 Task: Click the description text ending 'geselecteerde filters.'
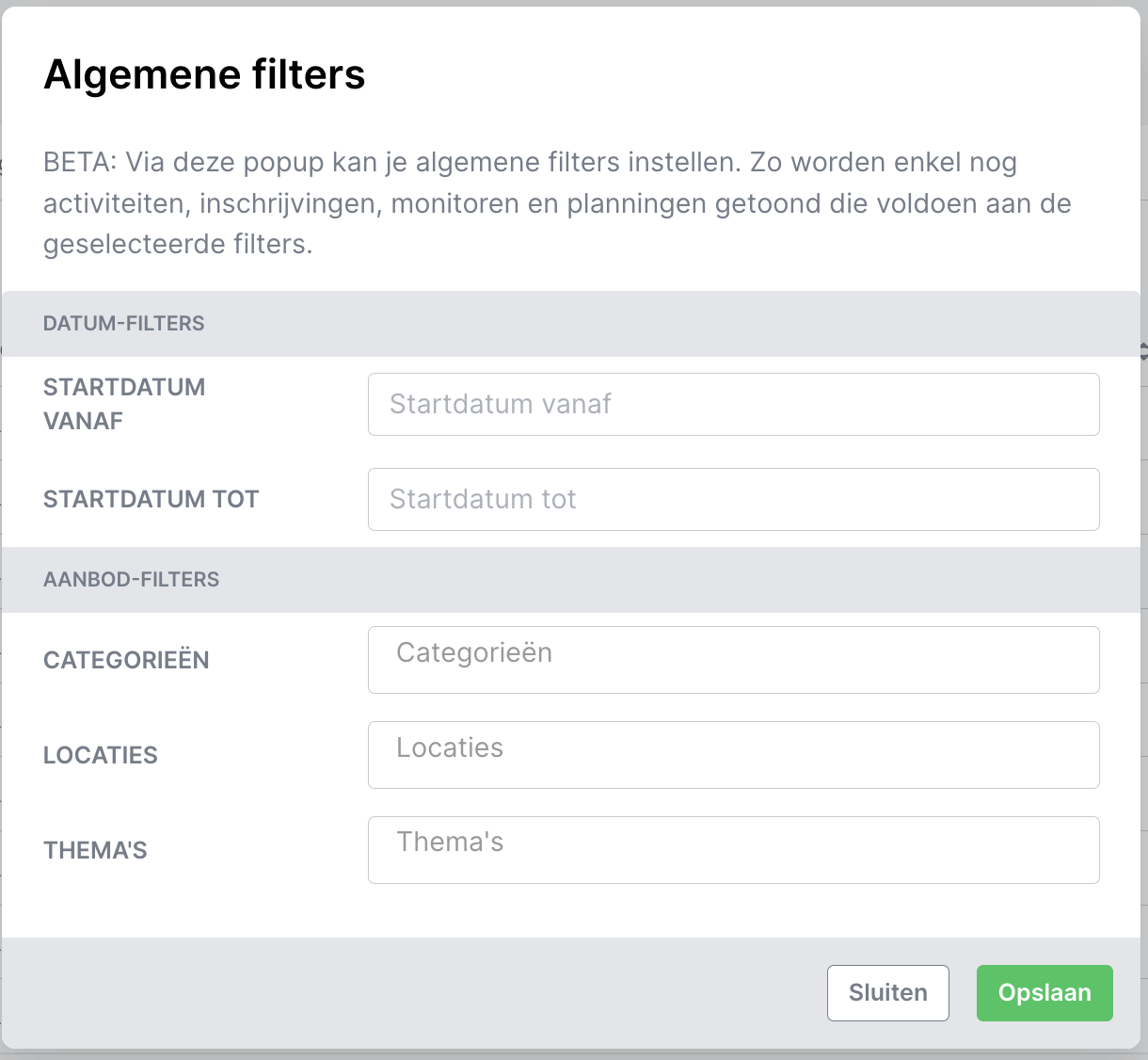[178, 245]
